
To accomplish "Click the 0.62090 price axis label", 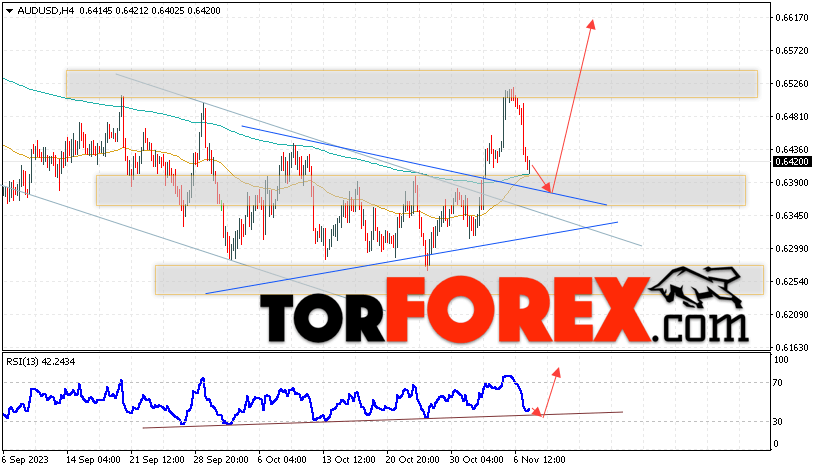I will click(x=792, y=315).
